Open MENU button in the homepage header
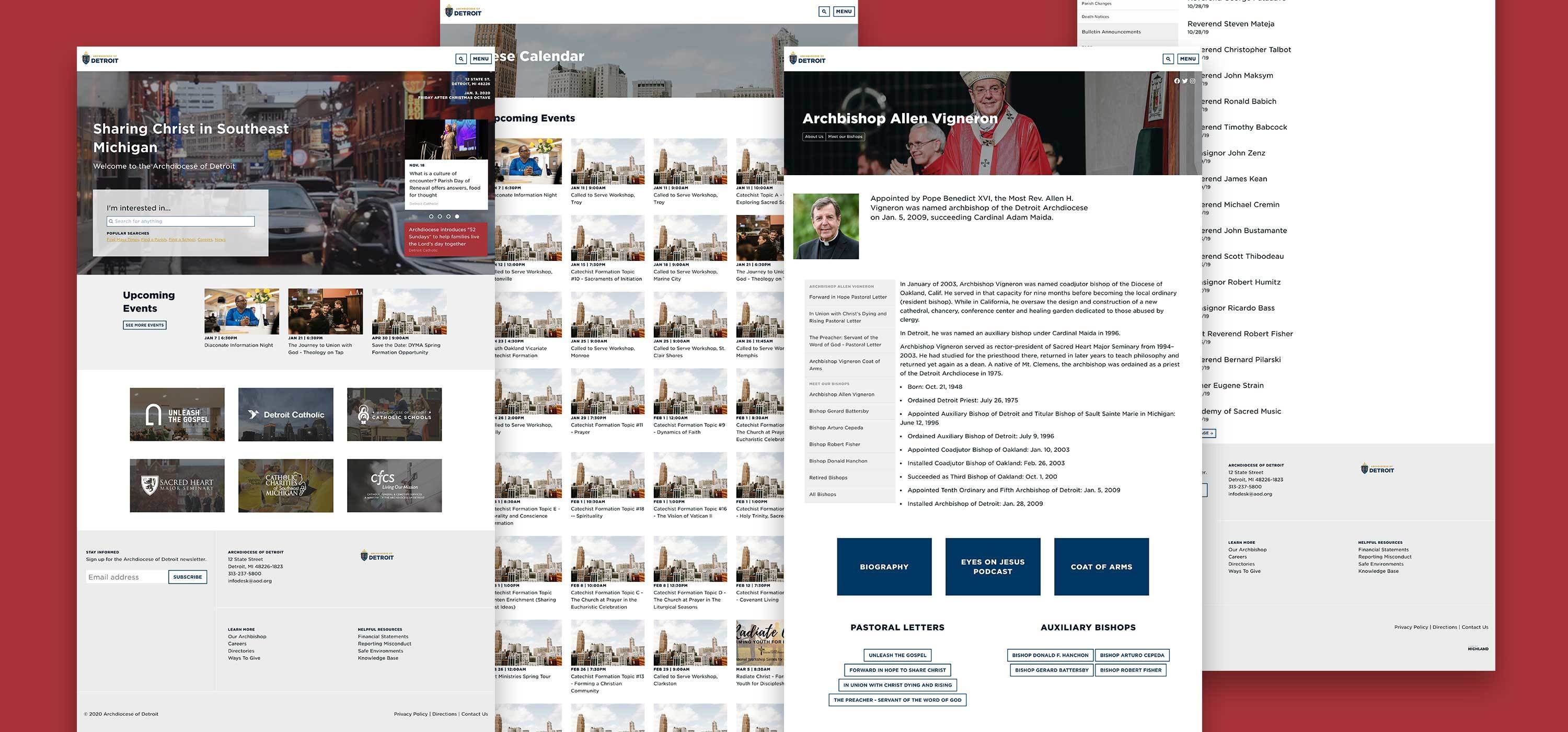Viewport: 1568px width, 732px height. (481, 59)
